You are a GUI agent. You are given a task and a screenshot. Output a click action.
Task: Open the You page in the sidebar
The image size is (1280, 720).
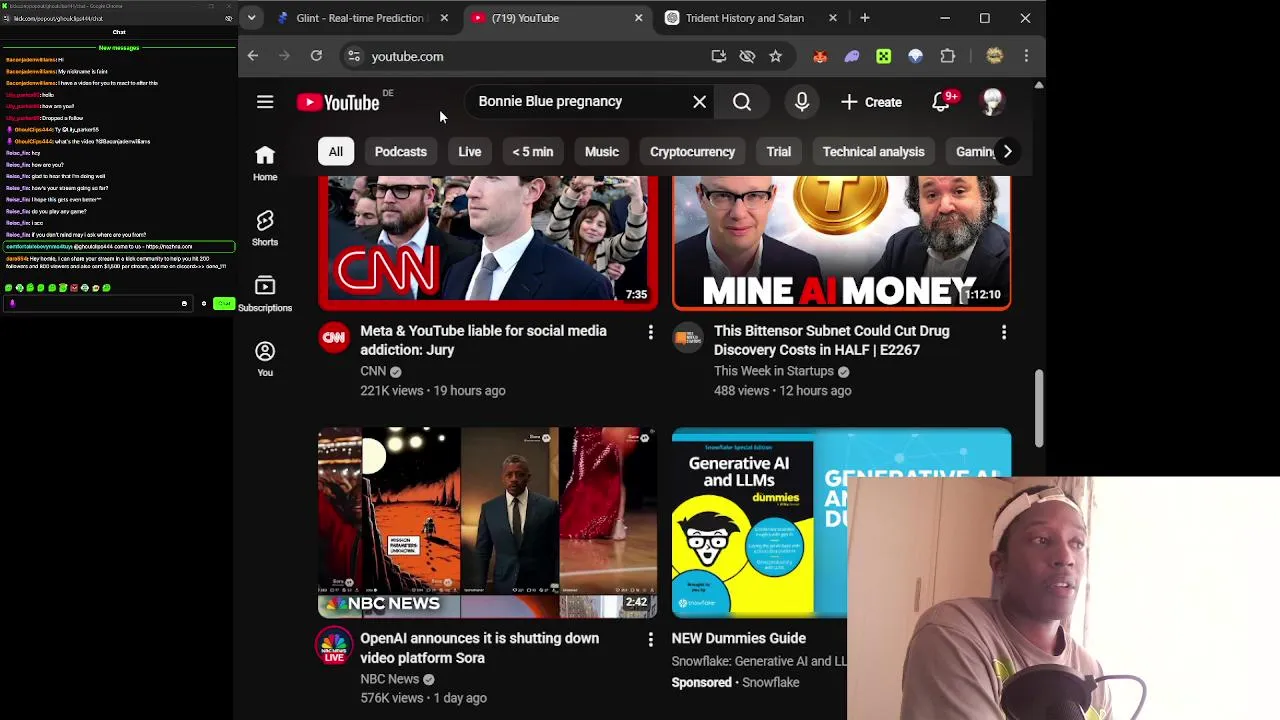tap(265, 359)
